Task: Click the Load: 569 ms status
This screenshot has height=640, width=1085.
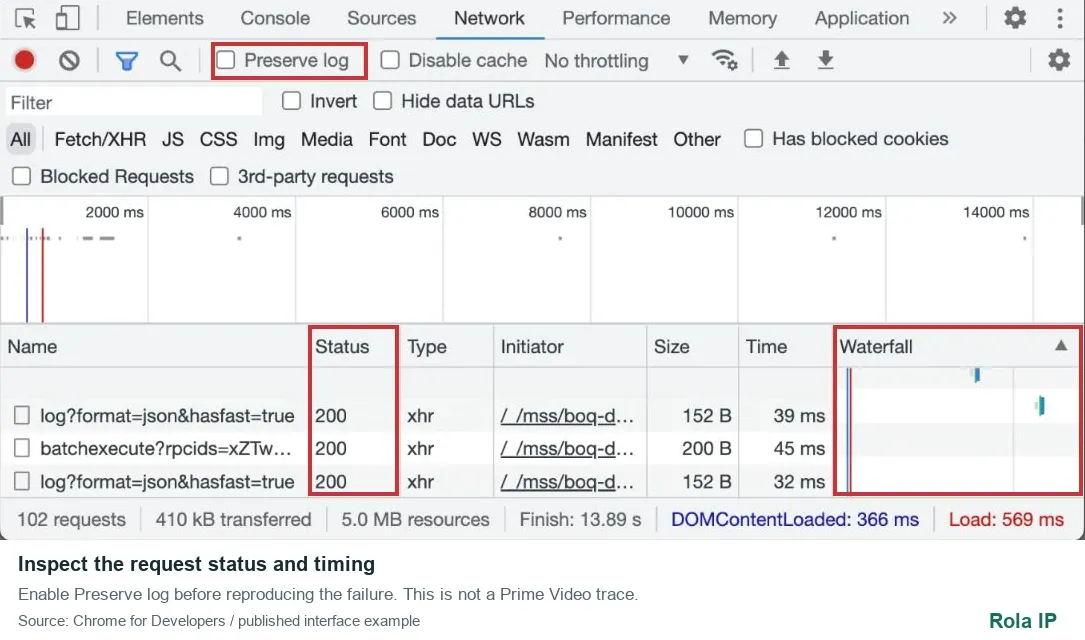Action: (1005, 520)
